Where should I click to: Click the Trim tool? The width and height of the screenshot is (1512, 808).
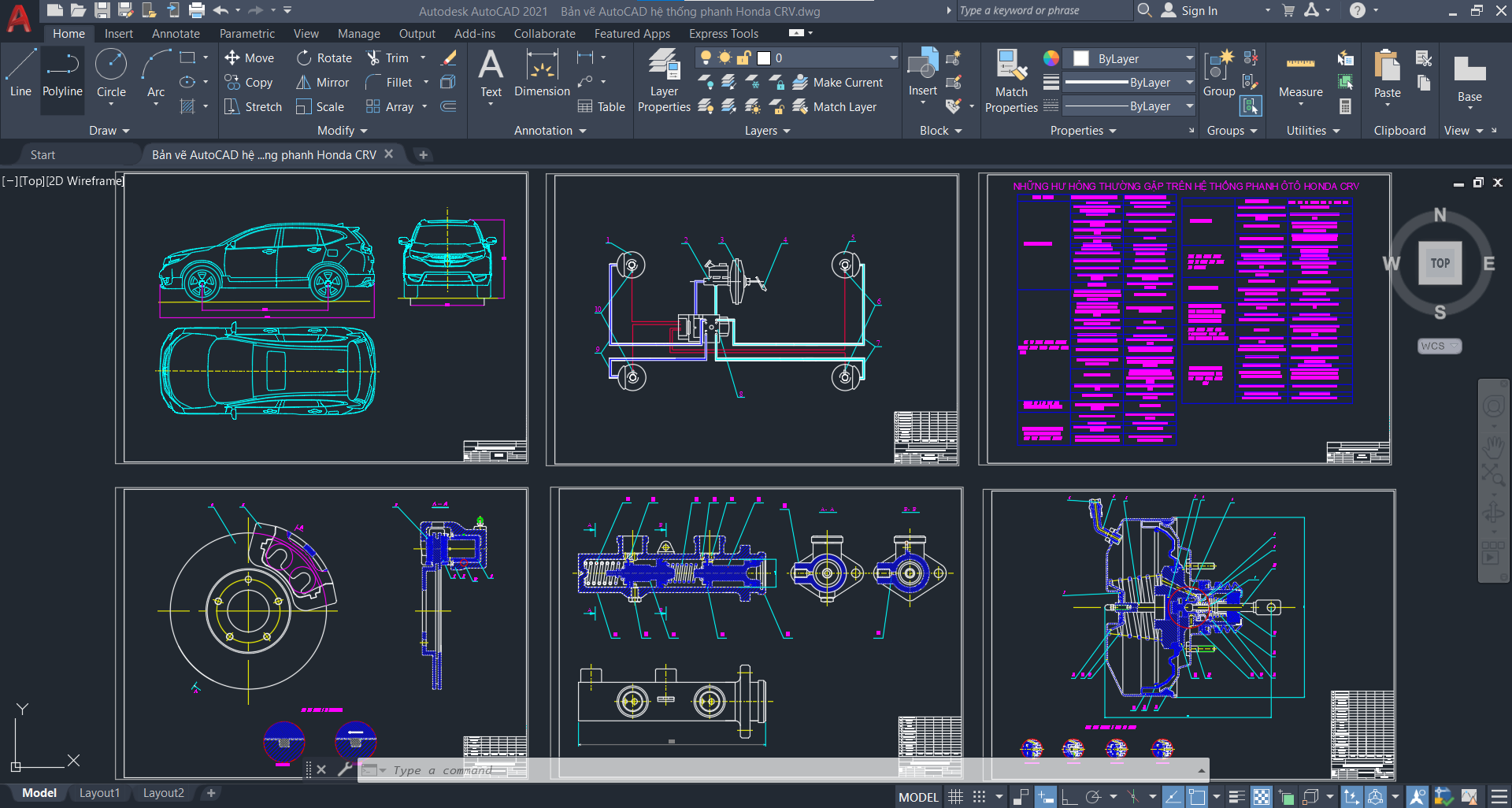tap(387, 57)
